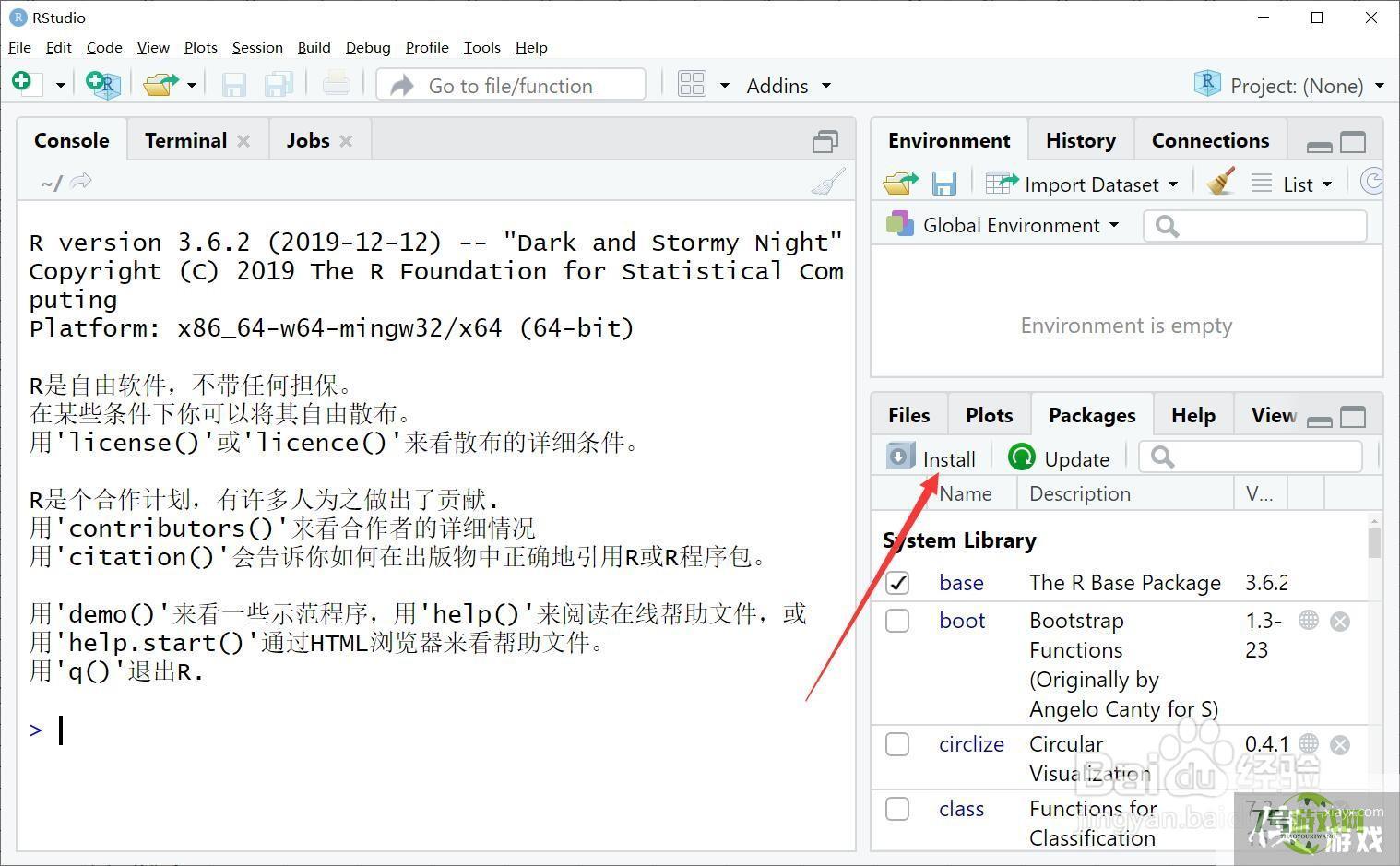Click the Update packages button

pos(1059,458)
